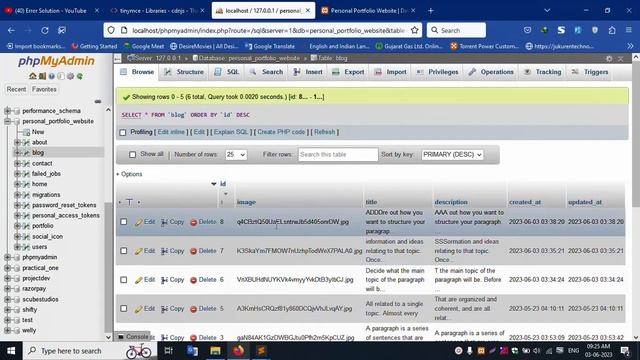The image size is (640, 360).
Task: Show more bookmarks chevron
Action: click(631, 46)
